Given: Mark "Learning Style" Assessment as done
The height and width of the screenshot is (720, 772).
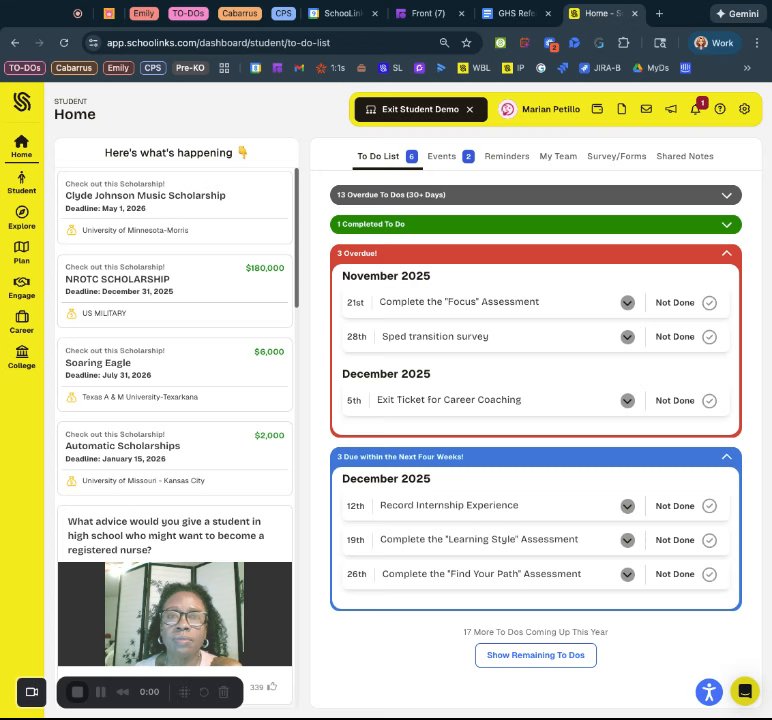Looking at the screenshot, I should [709, 540].
